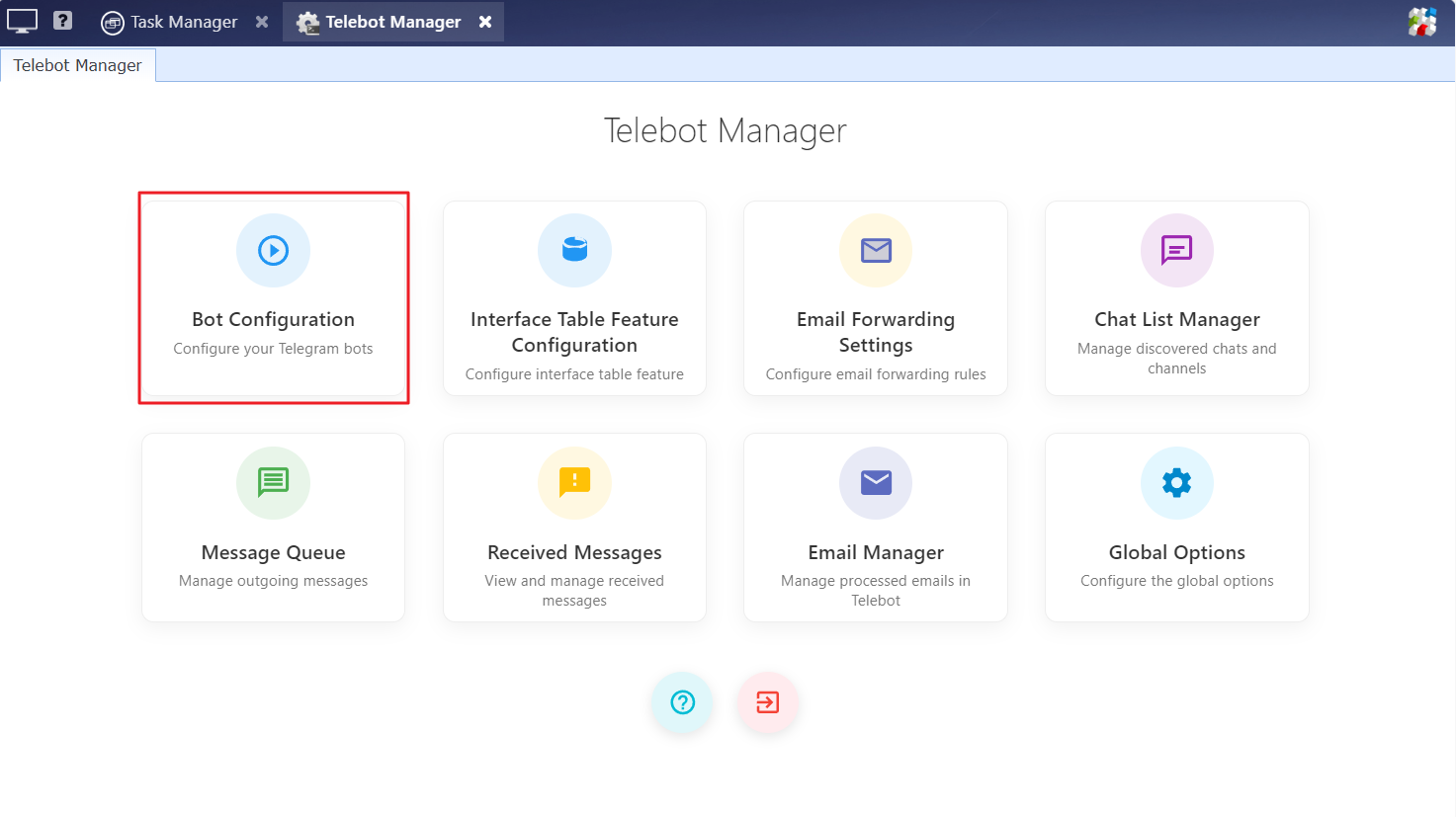Click the question mark icon in top bar
The width and height of the screenshot is (1456, 817).
coord(62,20)
